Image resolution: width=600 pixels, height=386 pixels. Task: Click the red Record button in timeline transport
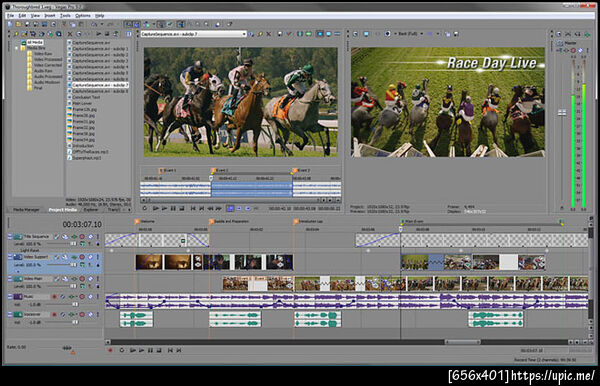click(x=110, y=350)
